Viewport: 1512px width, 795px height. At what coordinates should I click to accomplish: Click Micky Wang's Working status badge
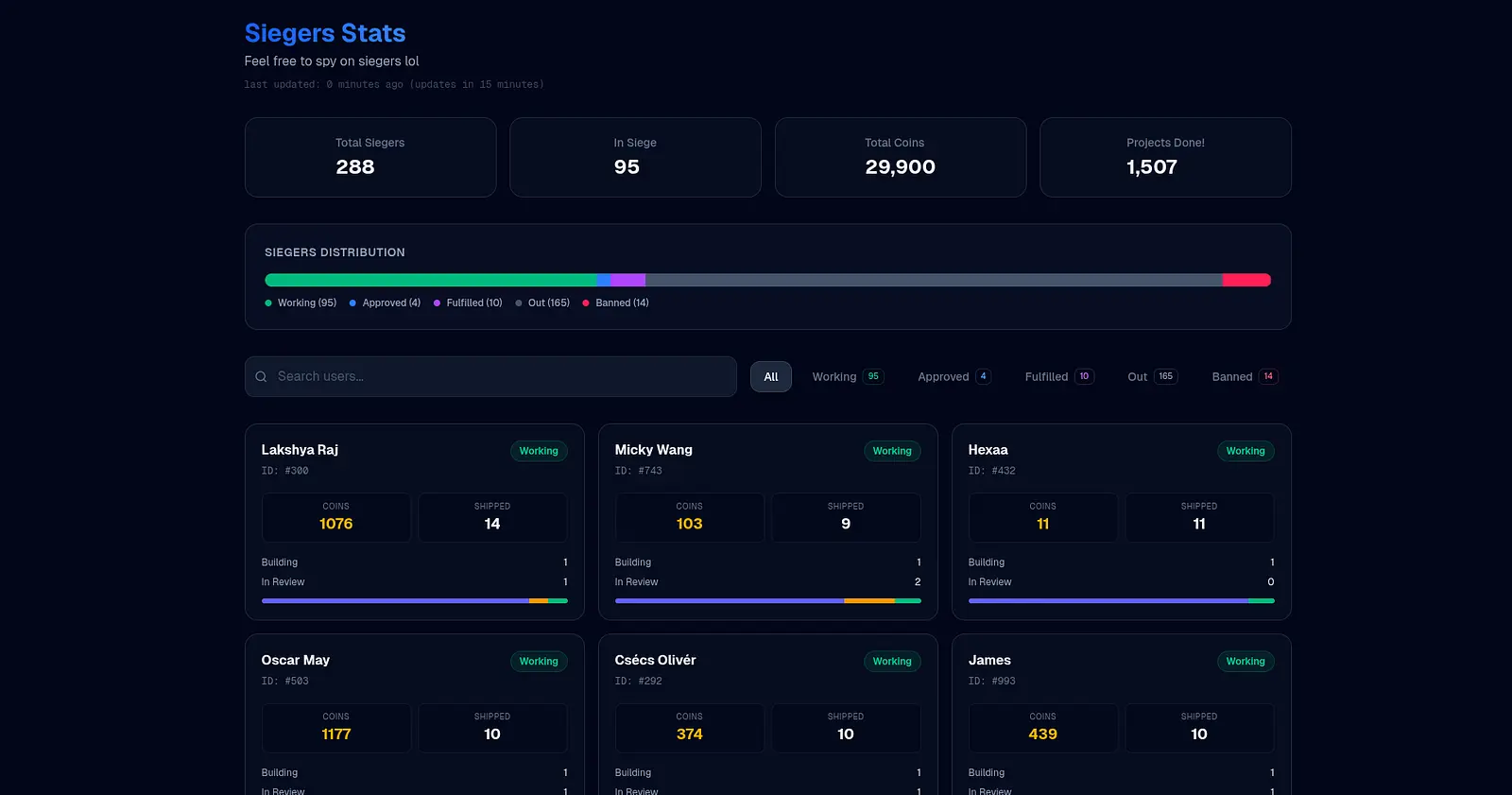pyautogui.click(x=892, y=451)
